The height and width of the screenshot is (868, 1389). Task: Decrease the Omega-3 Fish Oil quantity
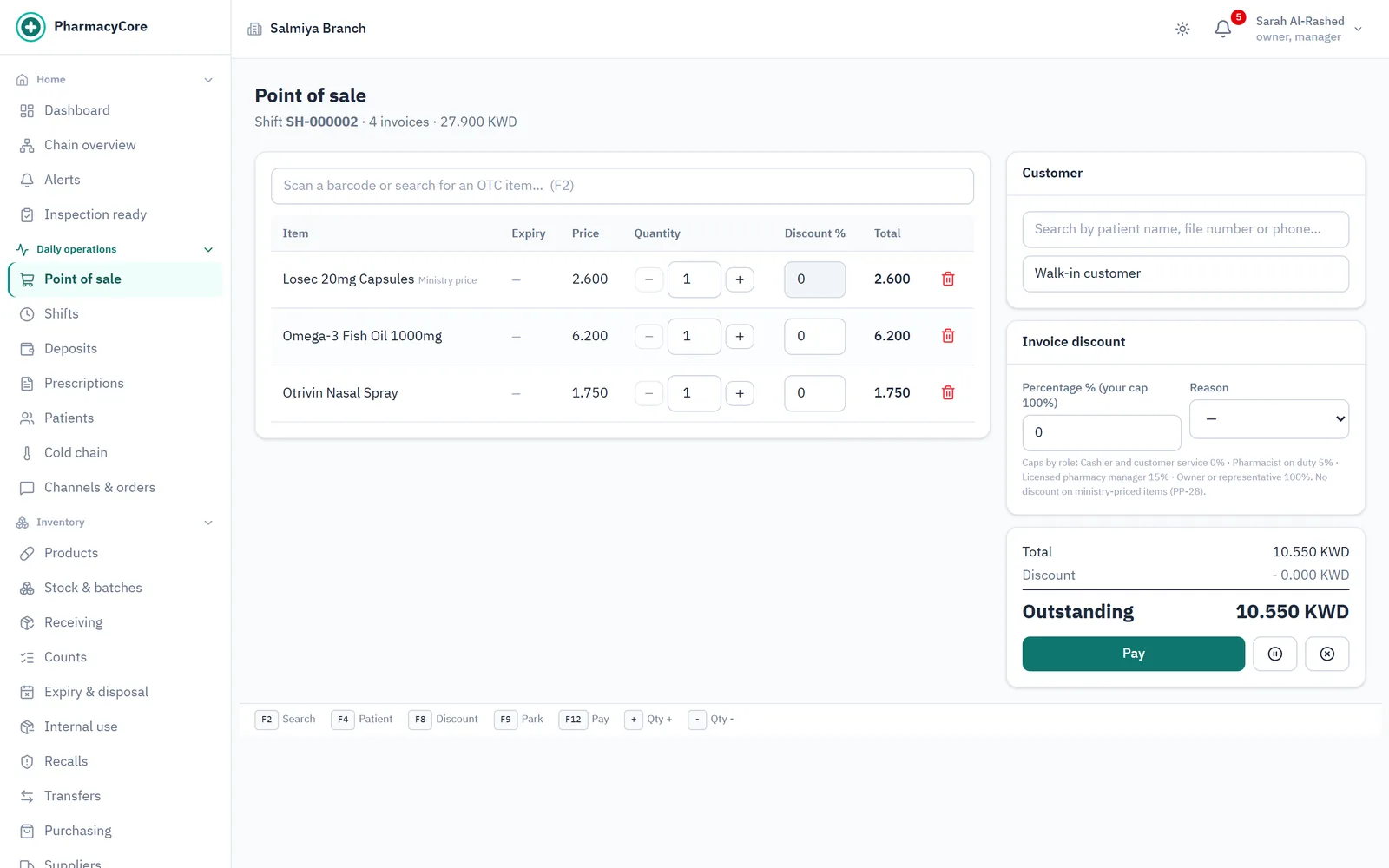(x=648, y=336)
